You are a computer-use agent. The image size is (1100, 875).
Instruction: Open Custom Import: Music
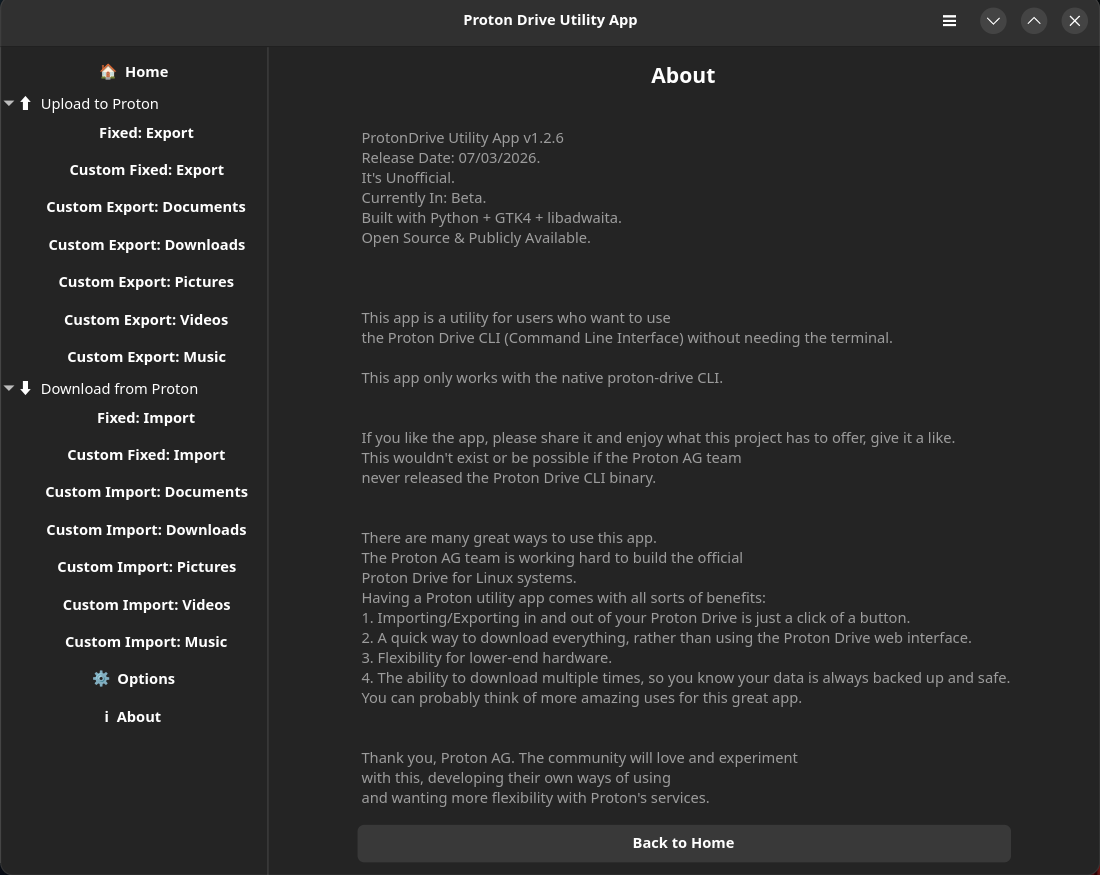coord(146,642)
